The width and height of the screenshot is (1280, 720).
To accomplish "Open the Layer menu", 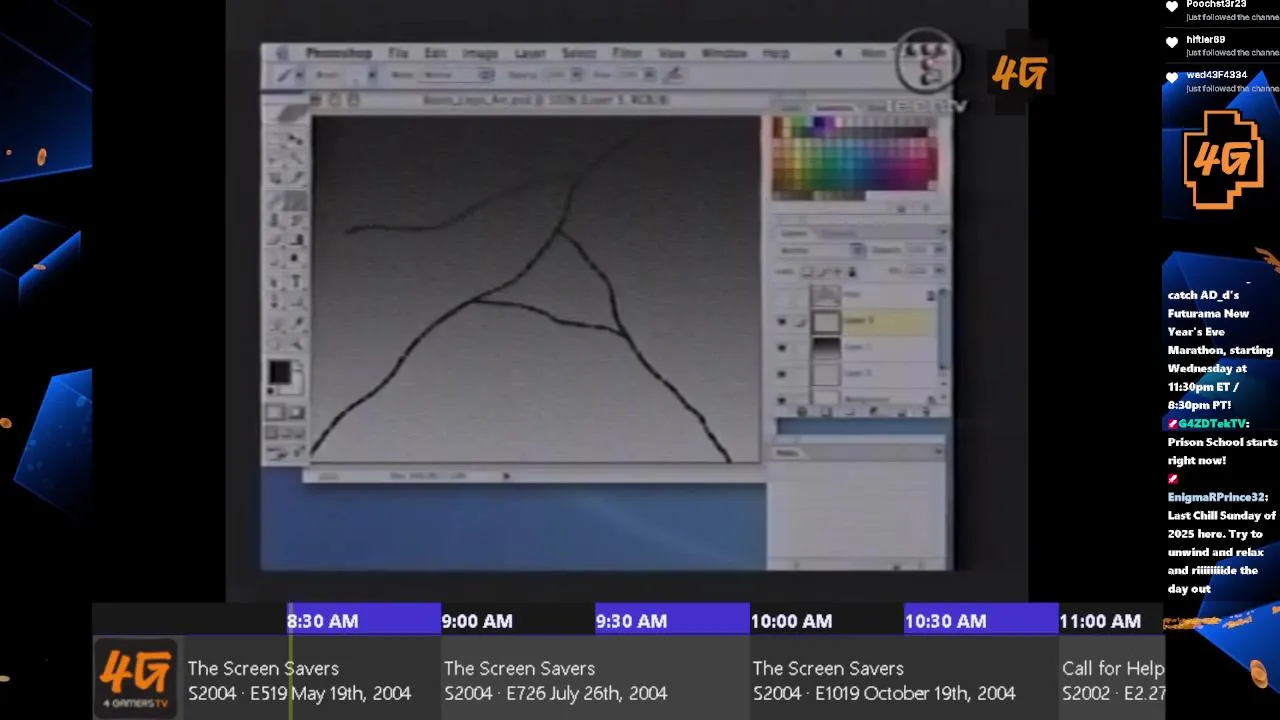I will (x=530, y=53).
